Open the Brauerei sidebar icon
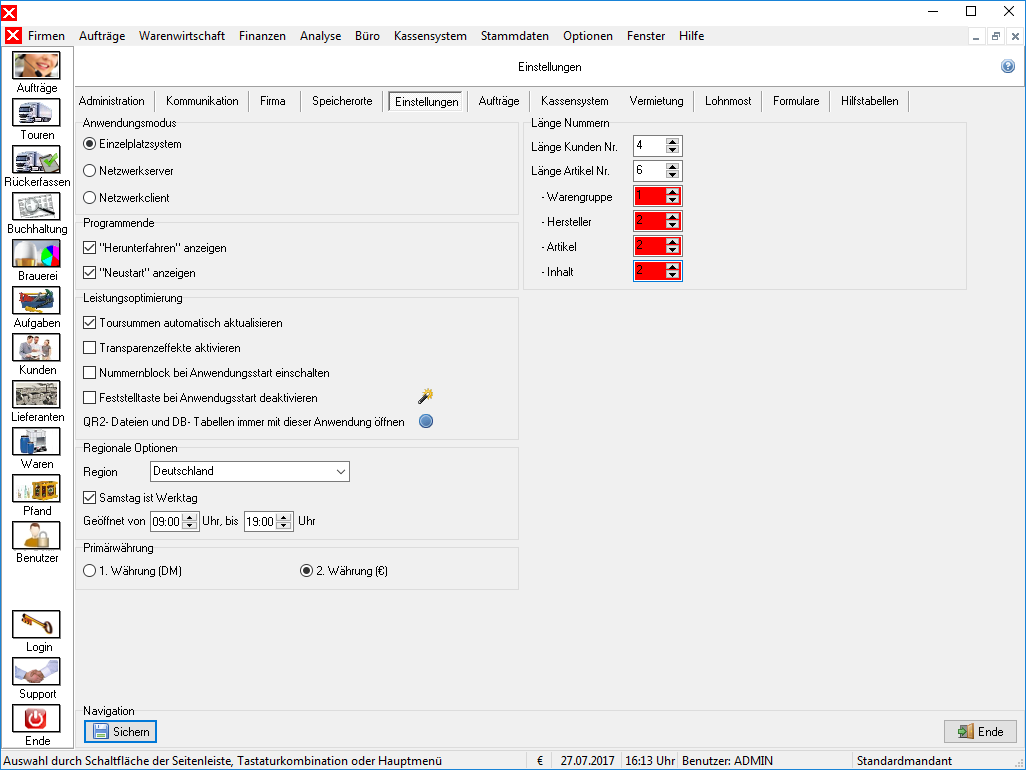 (x=36, y=254)
